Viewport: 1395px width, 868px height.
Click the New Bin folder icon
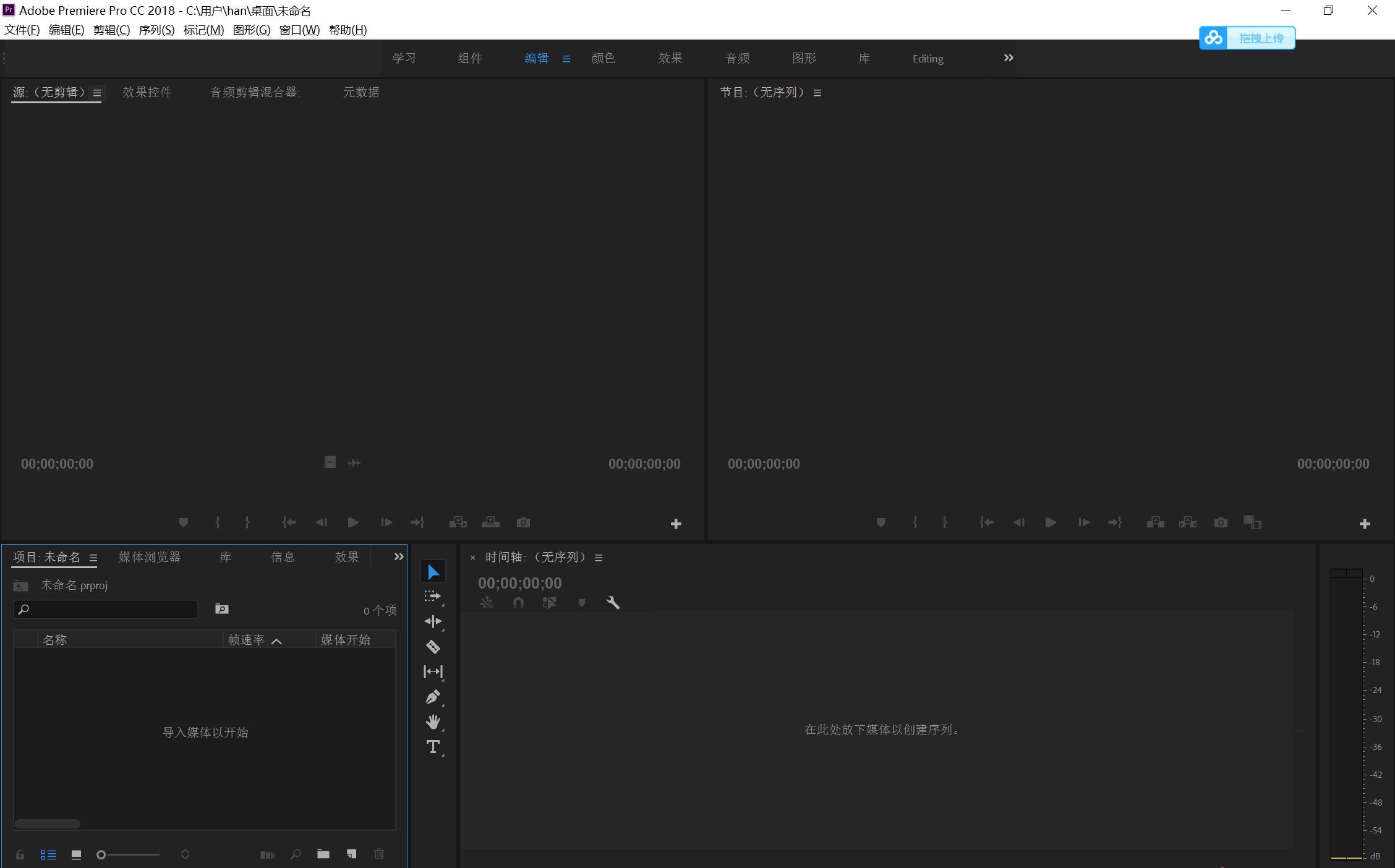[323, 854]
